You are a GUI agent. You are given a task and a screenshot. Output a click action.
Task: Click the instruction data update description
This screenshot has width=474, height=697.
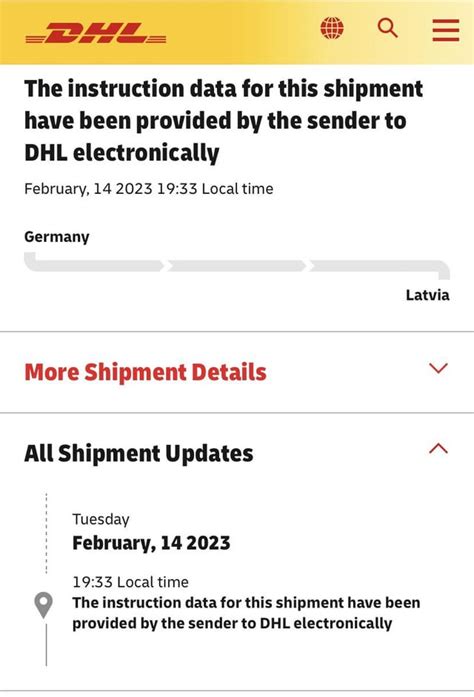click(246, 613)
